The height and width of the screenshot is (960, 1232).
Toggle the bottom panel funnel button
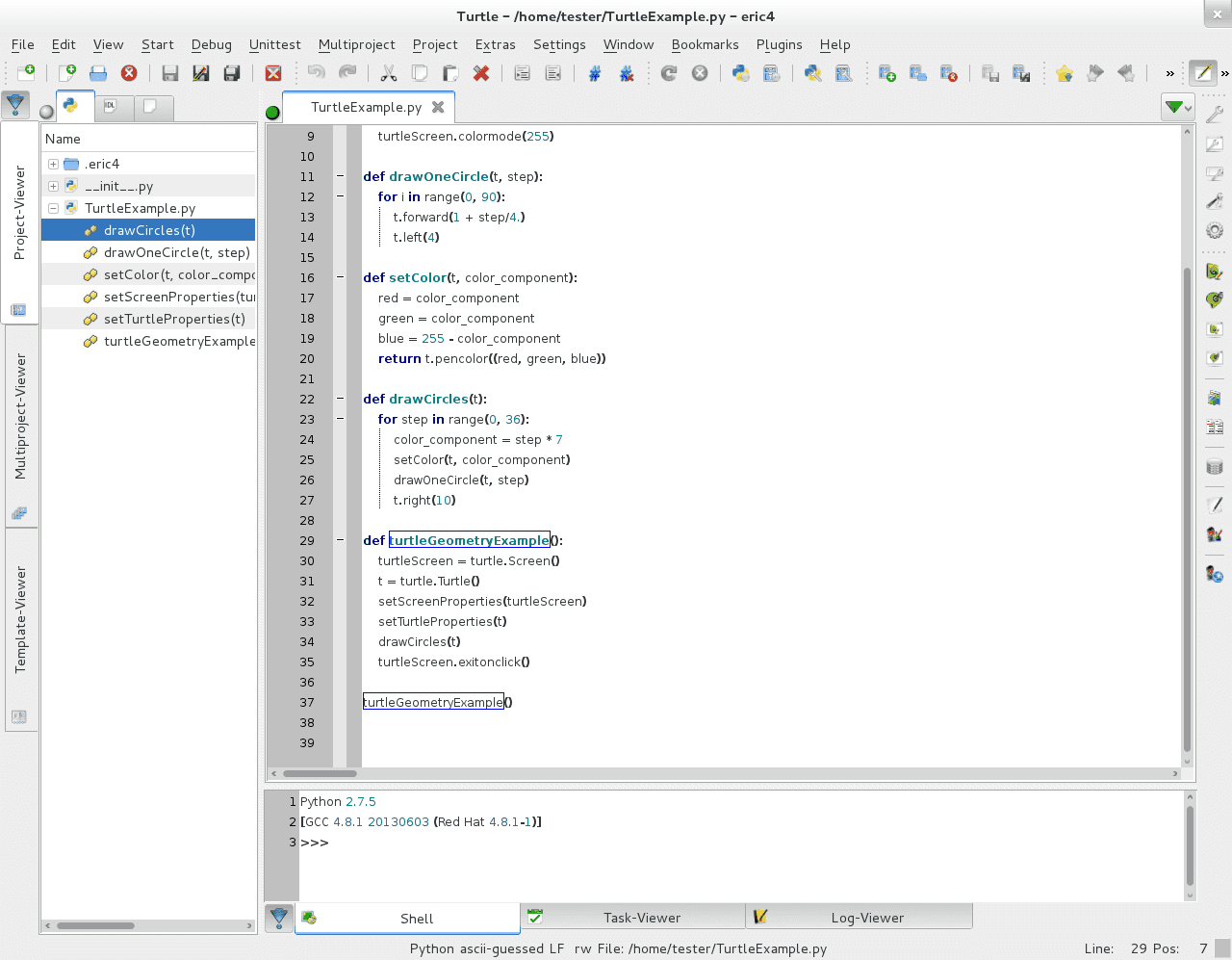tap(279, 918)
